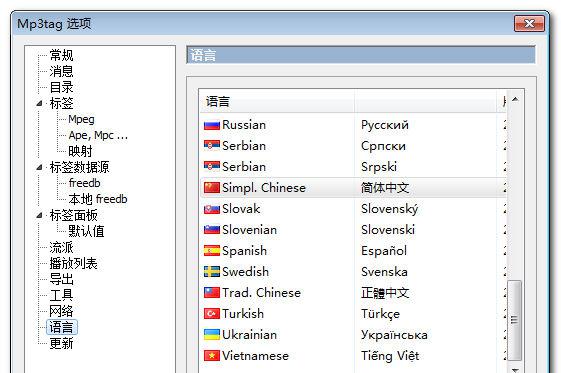Open the 工具 settings page

pos(61,295)
